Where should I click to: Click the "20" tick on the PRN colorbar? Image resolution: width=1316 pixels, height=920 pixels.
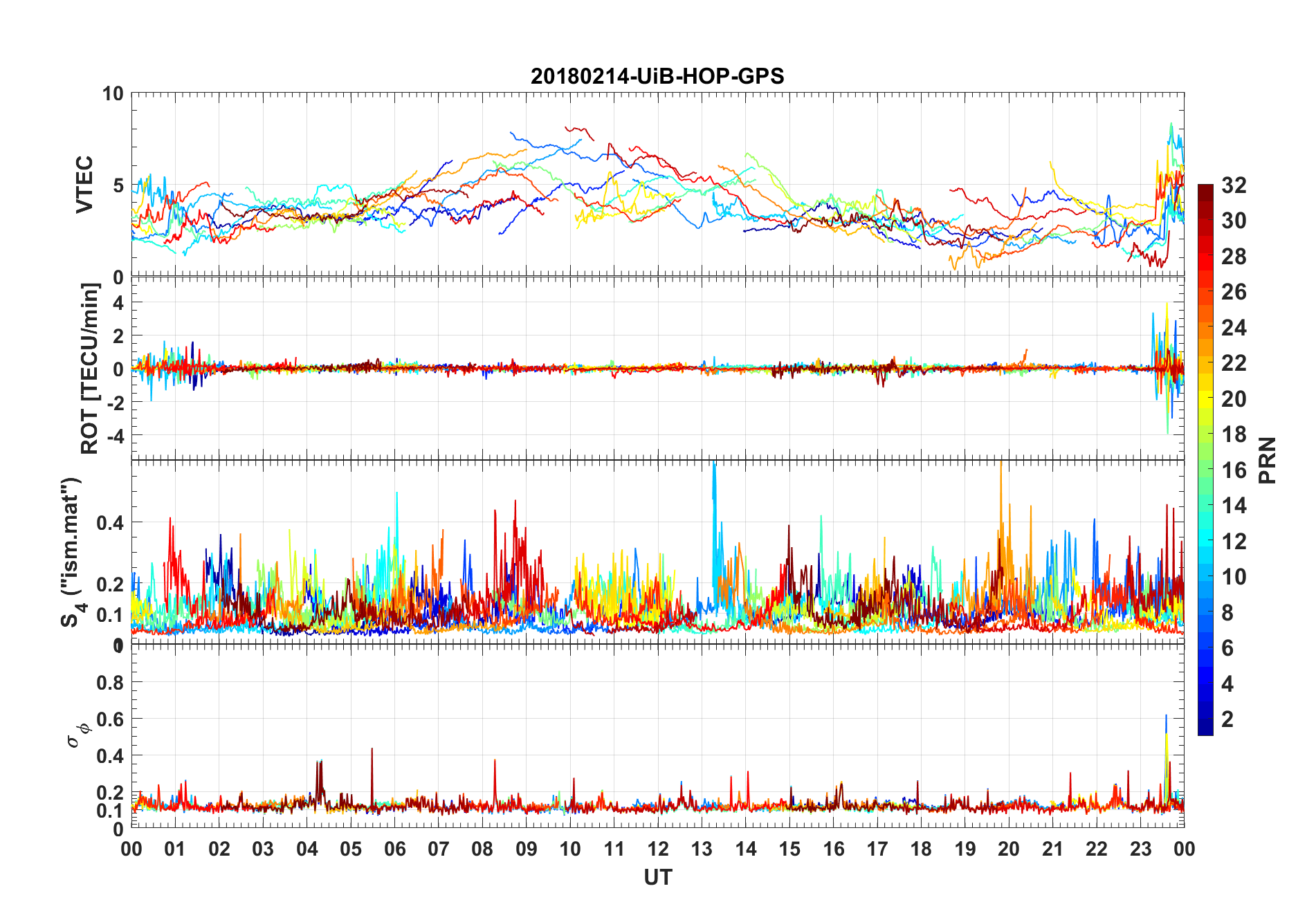click(x=1234, y=398)
